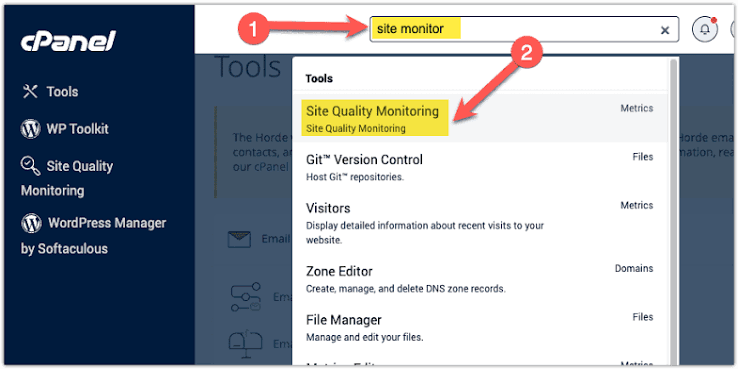Viewport: 738px width, 369px height.
Task: Click the Files label beside Git Version Control
Action: 642,157
